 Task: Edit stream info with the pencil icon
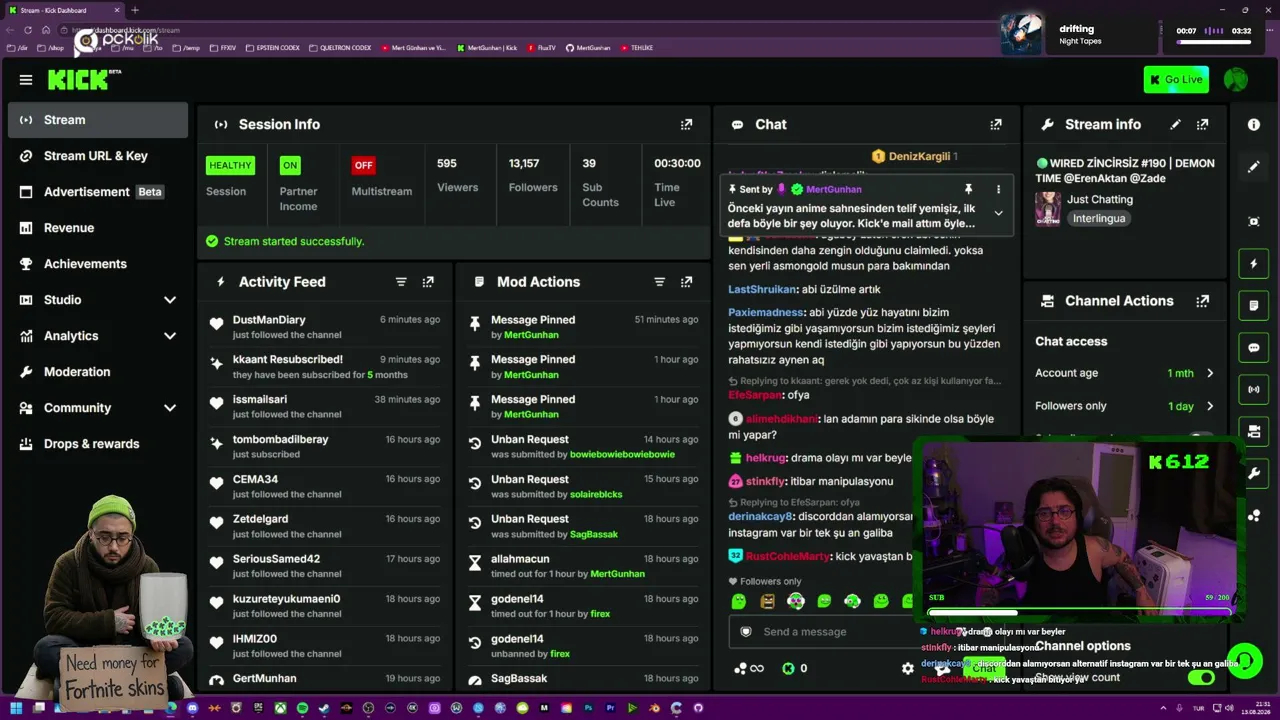[x=1176, y=125]
